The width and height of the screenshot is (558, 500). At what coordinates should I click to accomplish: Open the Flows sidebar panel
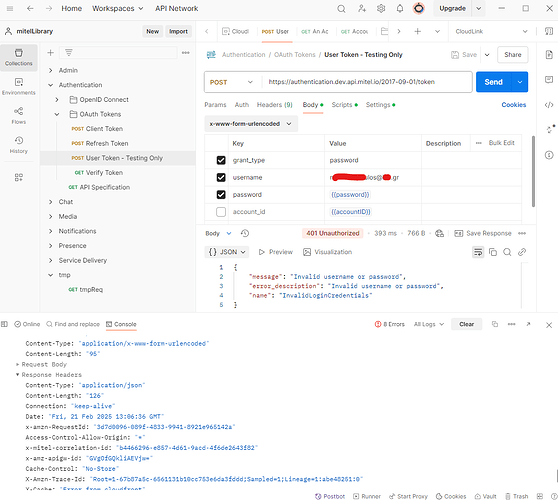point(19,116)
